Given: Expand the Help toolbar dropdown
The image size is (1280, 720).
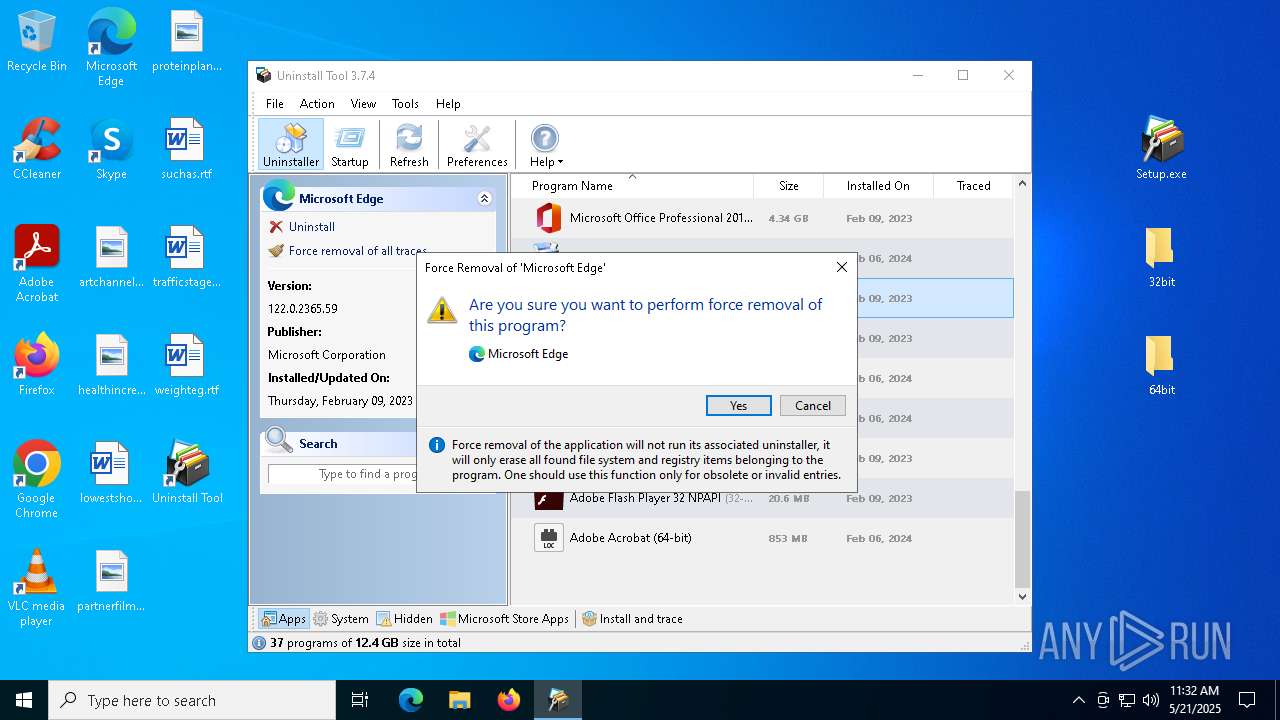Looking at the screenshot, I should point(546,145).
